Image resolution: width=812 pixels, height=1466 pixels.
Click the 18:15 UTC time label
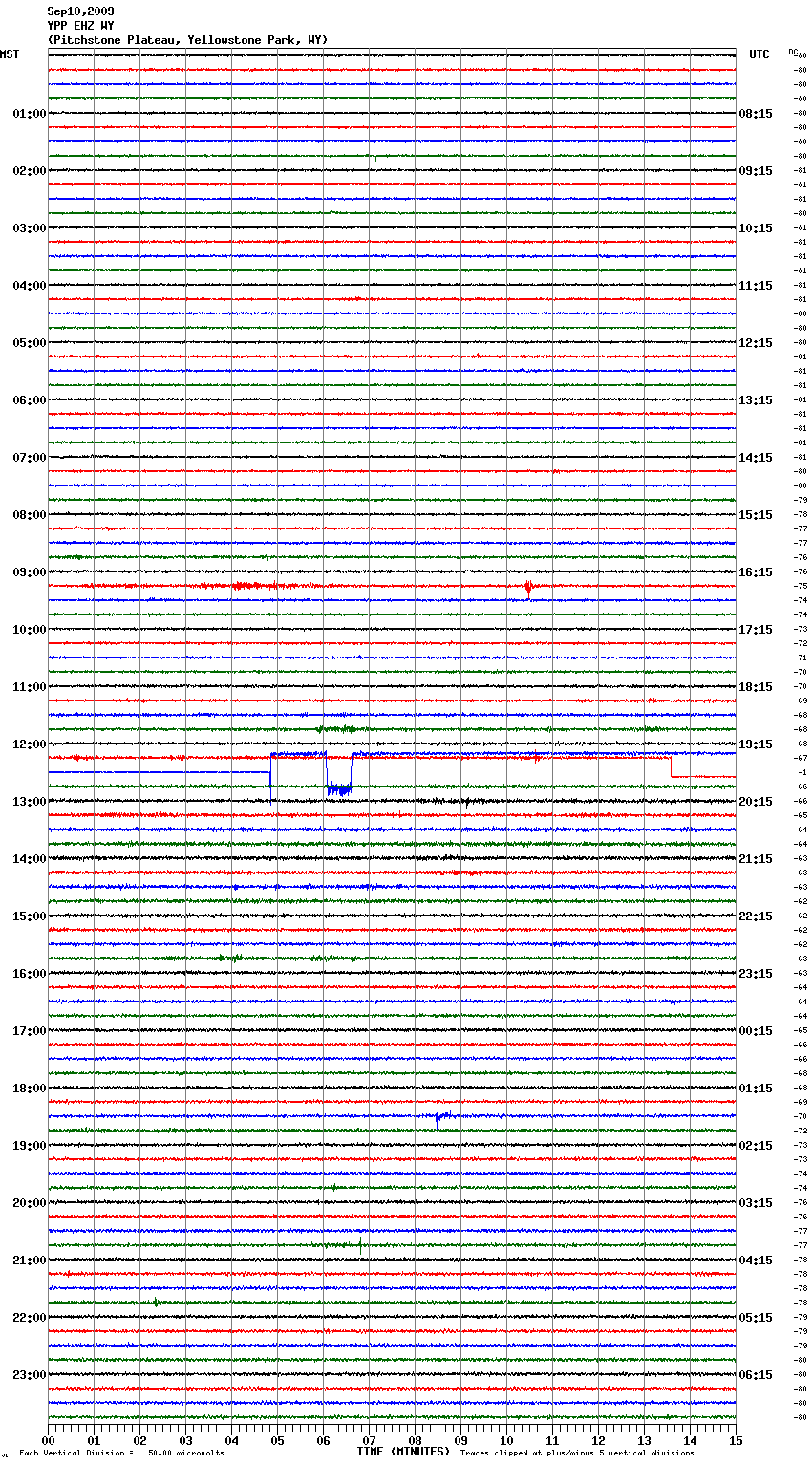click(x=756, y=687)
